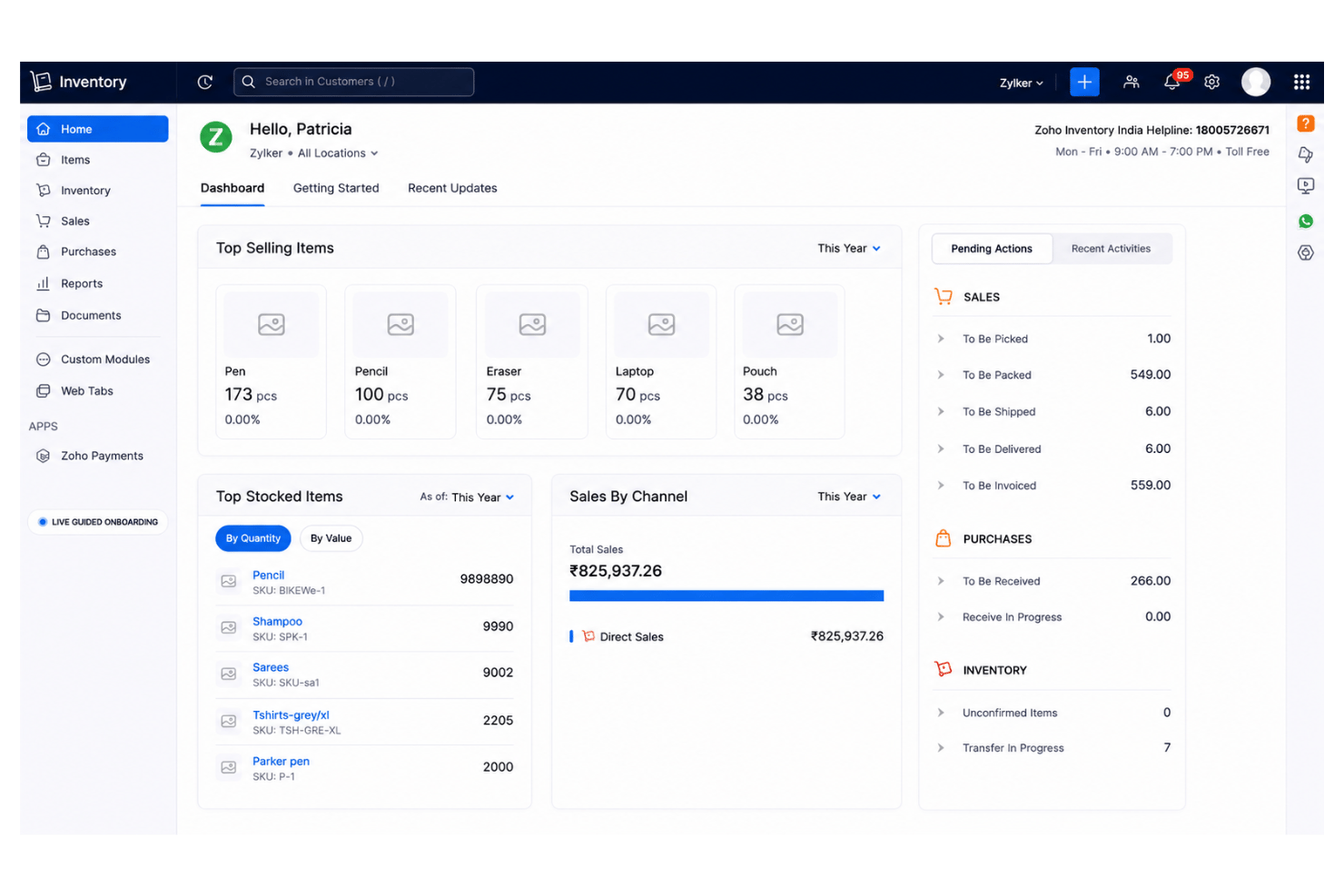Viewport: 1344px width, 896px height.
Task: Open Purchases in the sidebar
Action: pyautogui.click(x=98, y=251)
